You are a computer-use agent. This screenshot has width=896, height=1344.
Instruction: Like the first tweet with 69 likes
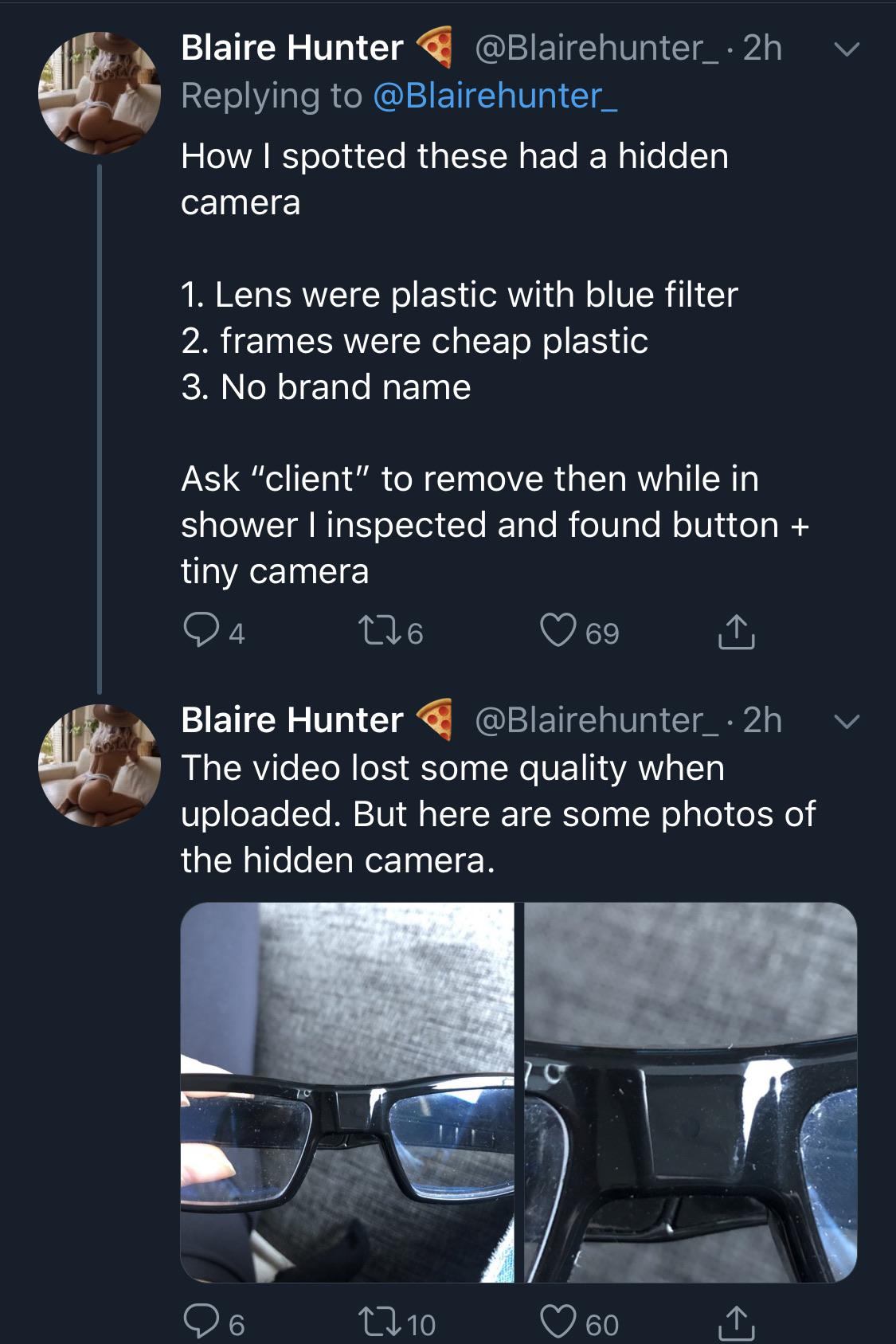(x=558, y=631)
